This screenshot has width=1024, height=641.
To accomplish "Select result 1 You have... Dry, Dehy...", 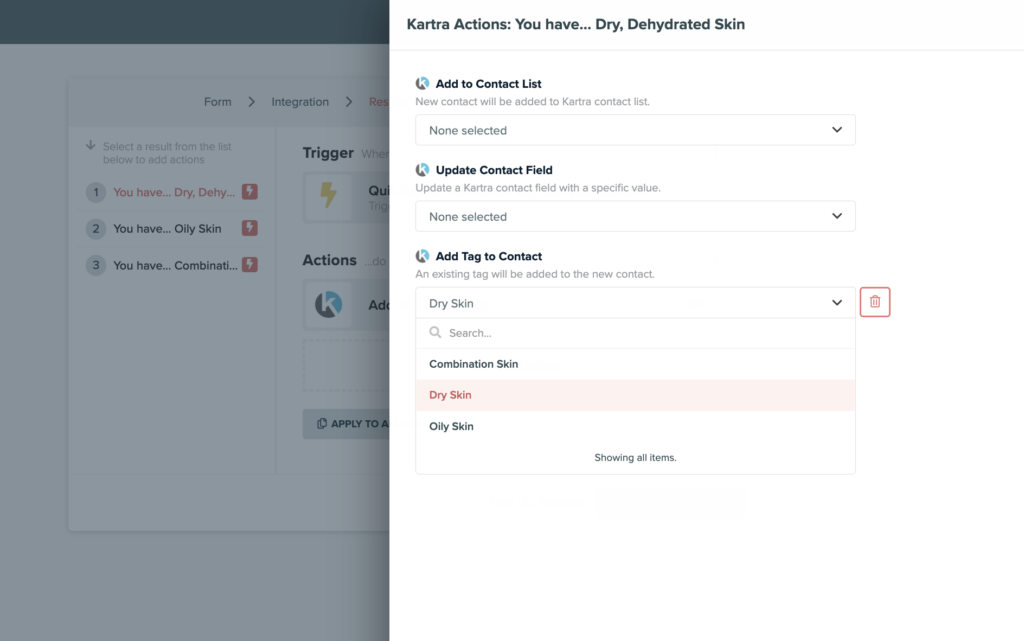I will (x=172, y=192).
